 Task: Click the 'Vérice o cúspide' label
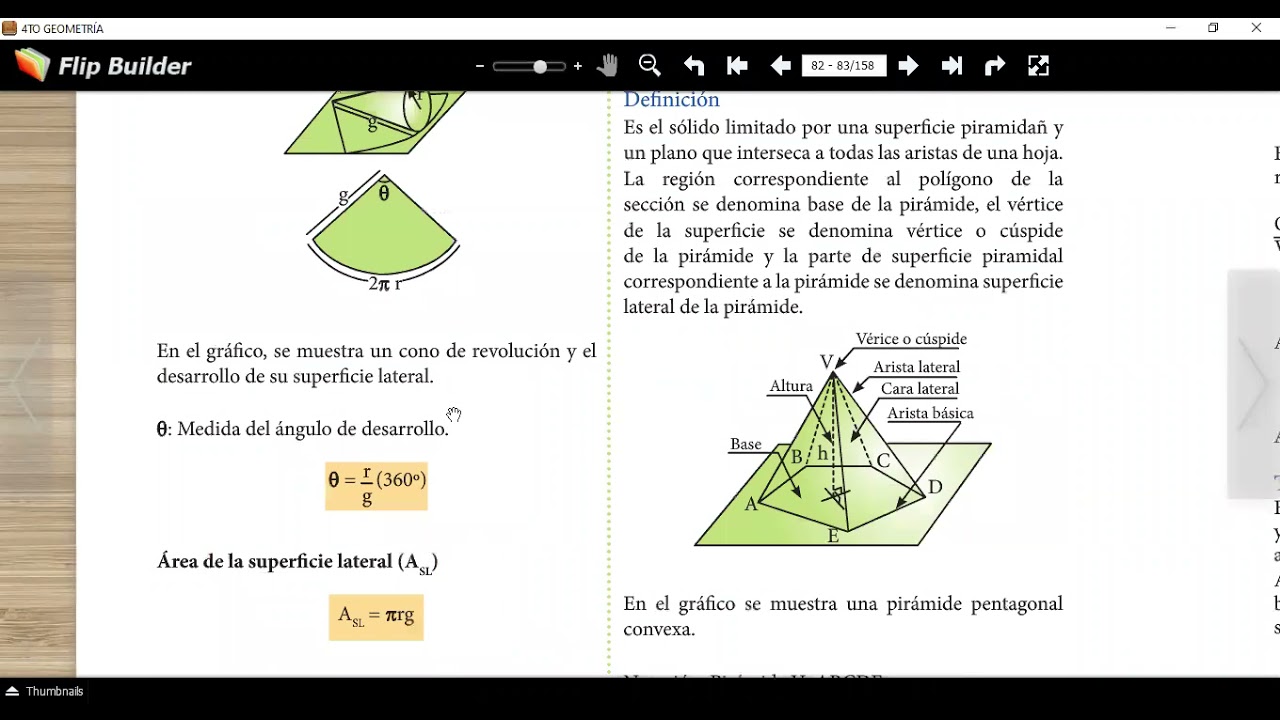tap(911, 339)
